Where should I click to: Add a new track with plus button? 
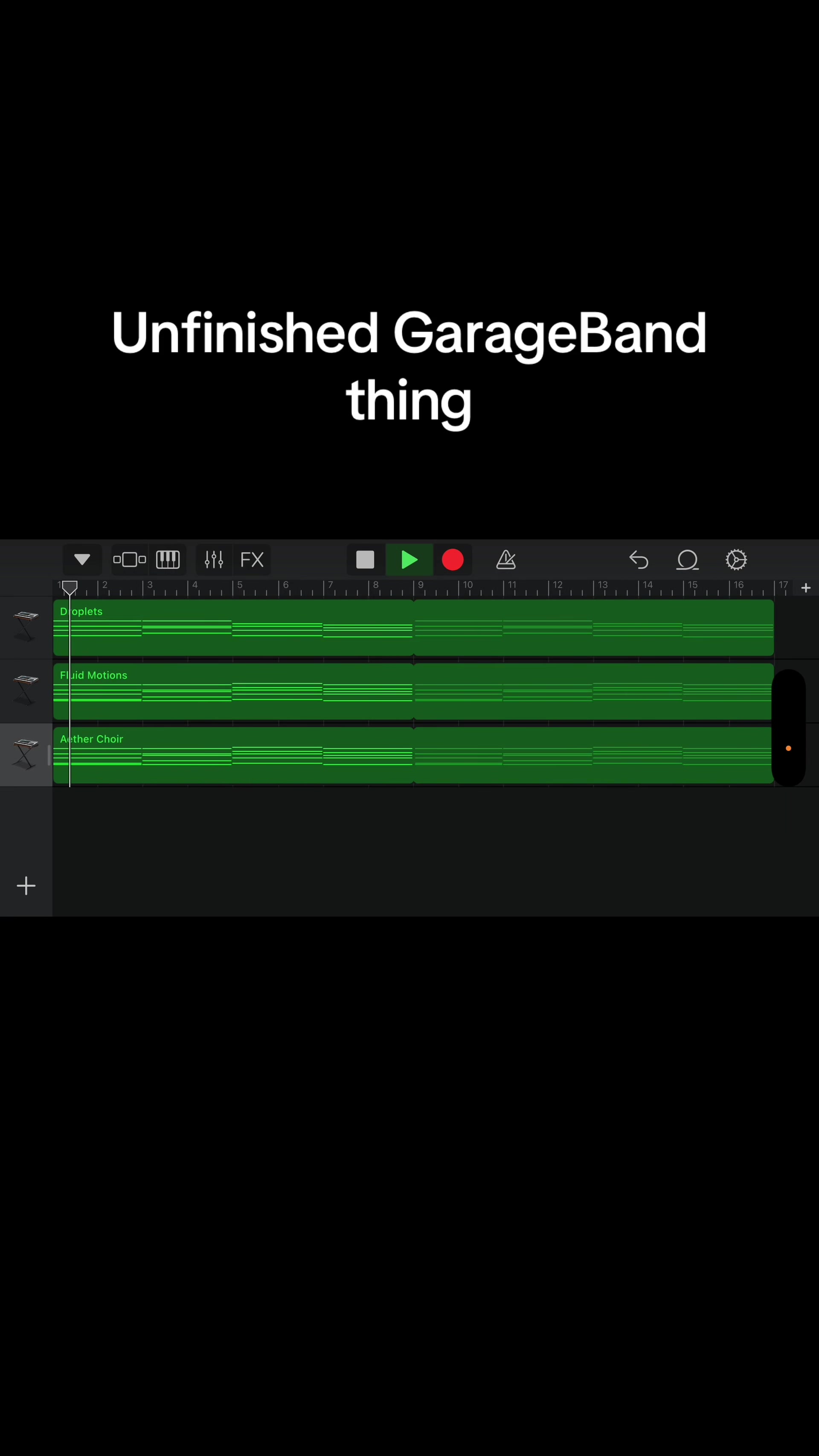[x=26, y=886]
